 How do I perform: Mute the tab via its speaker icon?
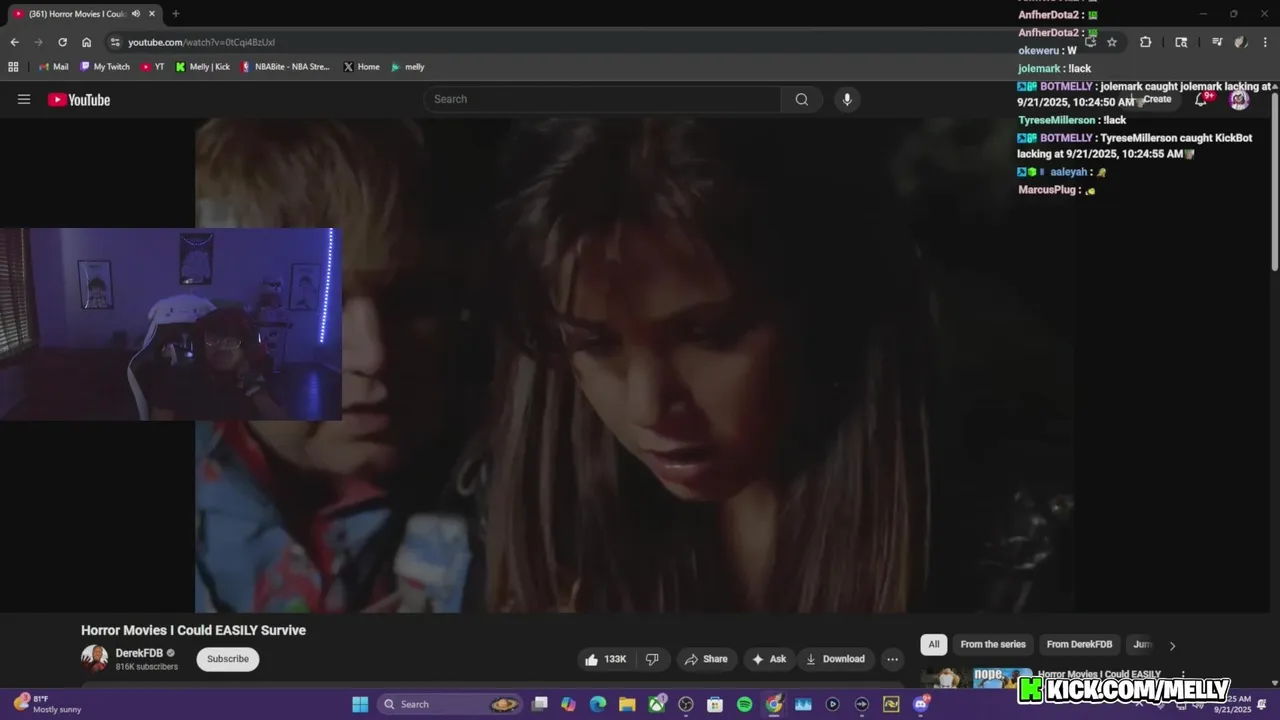point(135,14)
